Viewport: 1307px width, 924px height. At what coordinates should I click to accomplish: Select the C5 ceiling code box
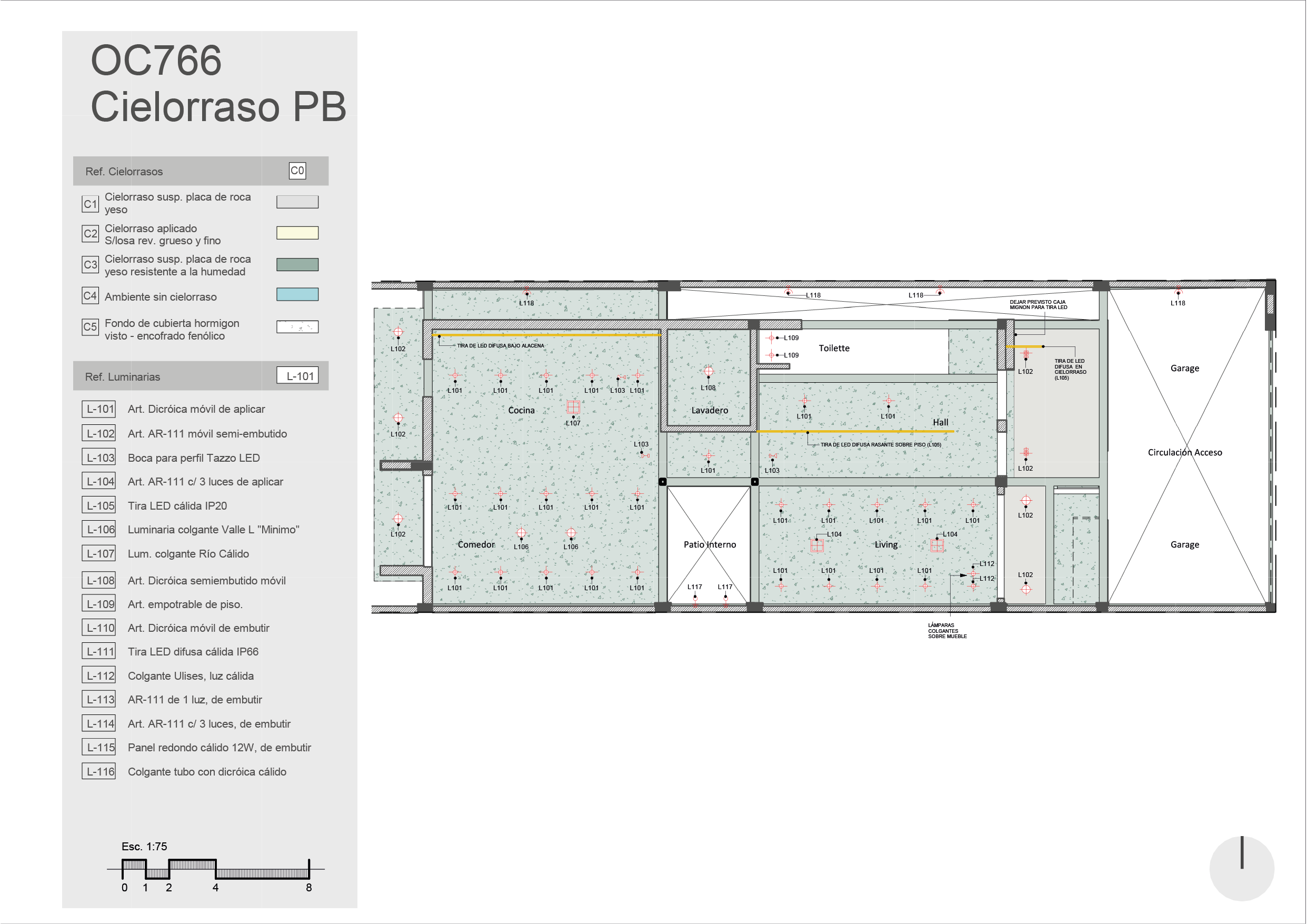coord(91,327)
